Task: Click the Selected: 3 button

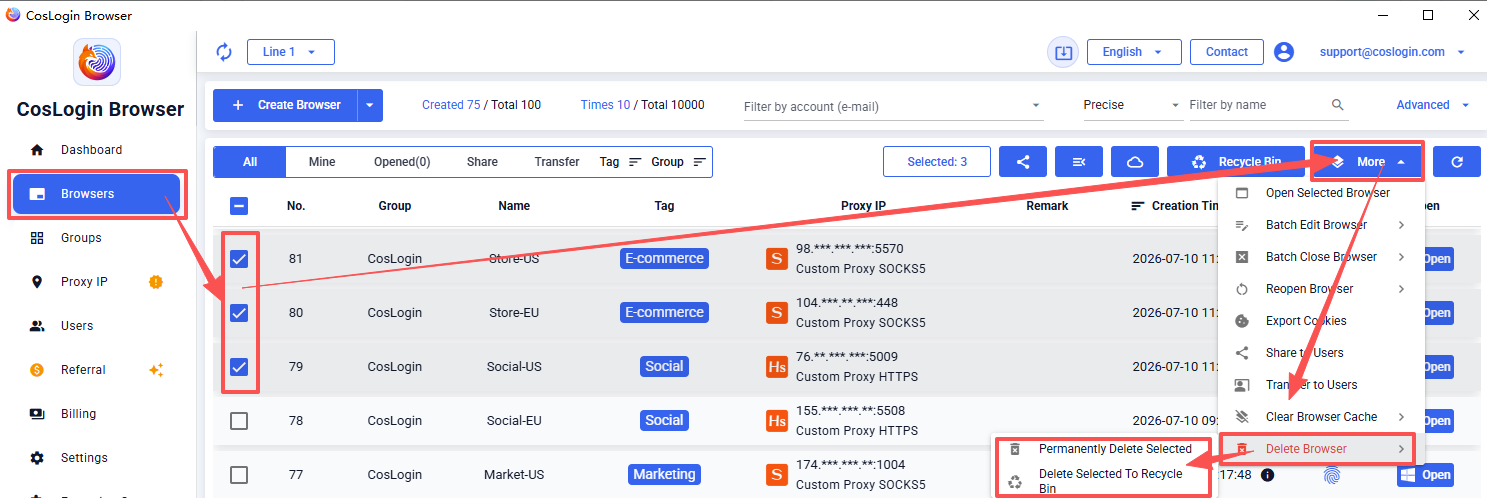Action: (x=937, y=162)
